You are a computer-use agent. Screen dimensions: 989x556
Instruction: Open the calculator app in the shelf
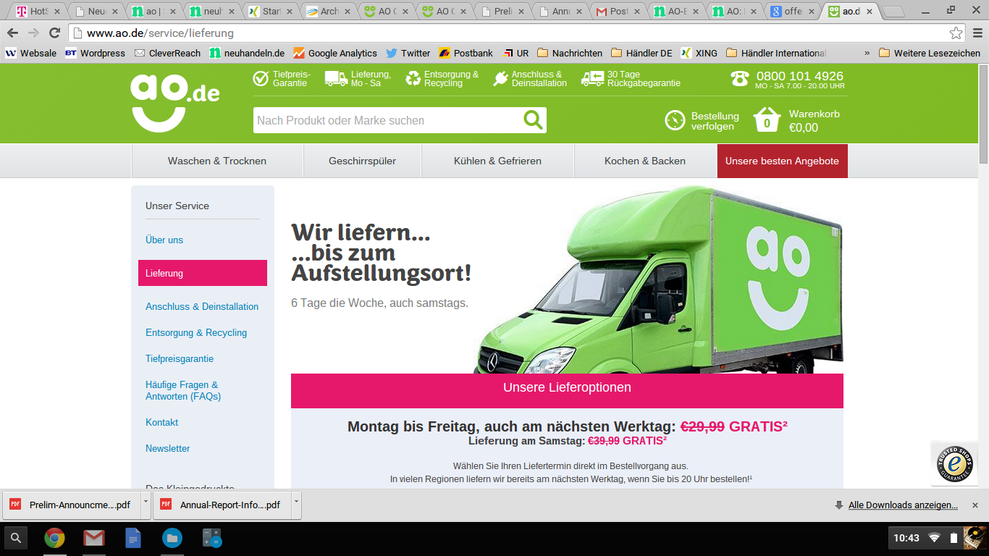[211, 538]
